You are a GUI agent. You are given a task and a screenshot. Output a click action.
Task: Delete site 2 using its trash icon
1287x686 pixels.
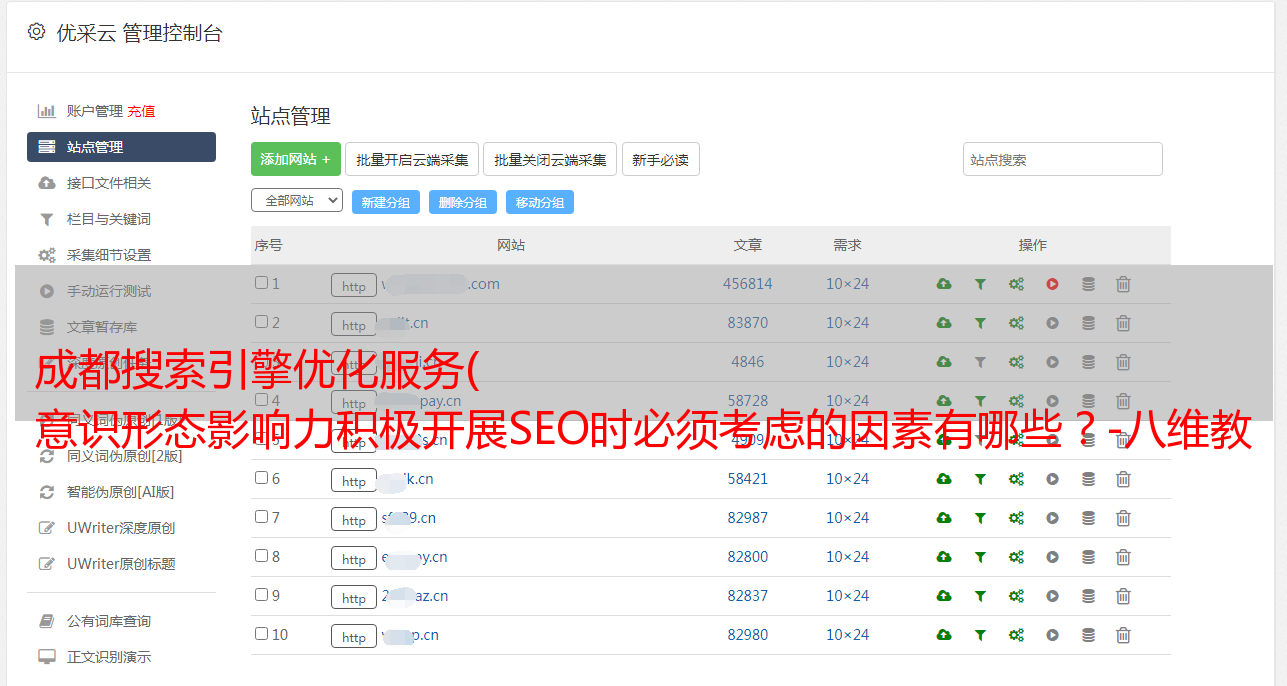pyautogui.click(x=1123, y=323)
